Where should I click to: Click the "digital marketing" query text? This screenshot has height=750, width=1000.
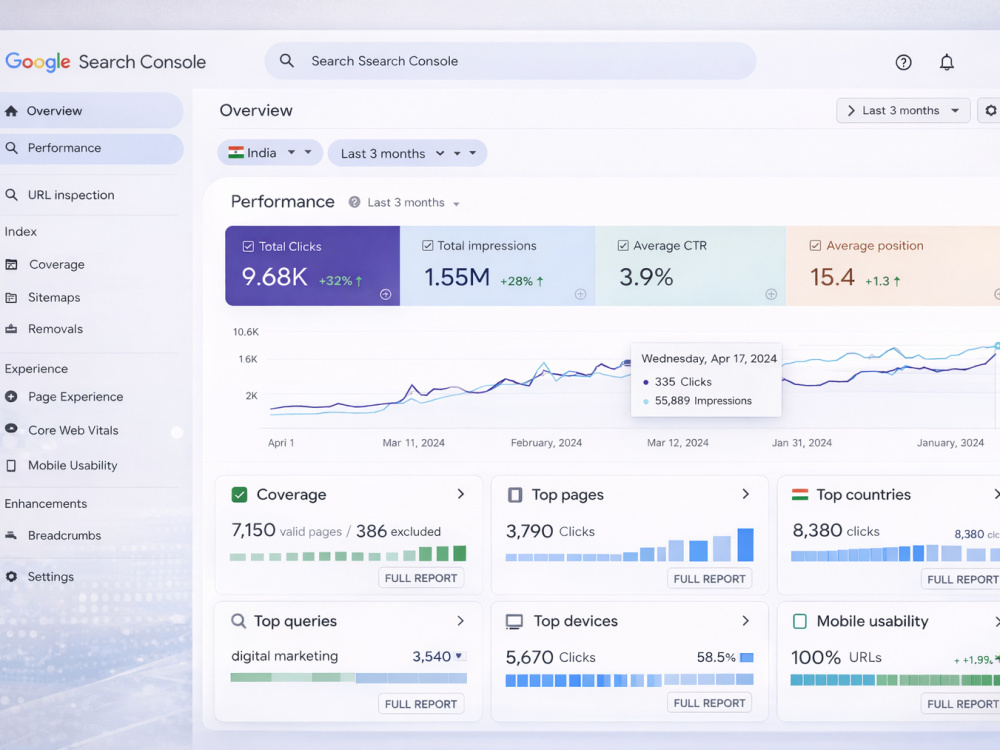tap(284, 656)
